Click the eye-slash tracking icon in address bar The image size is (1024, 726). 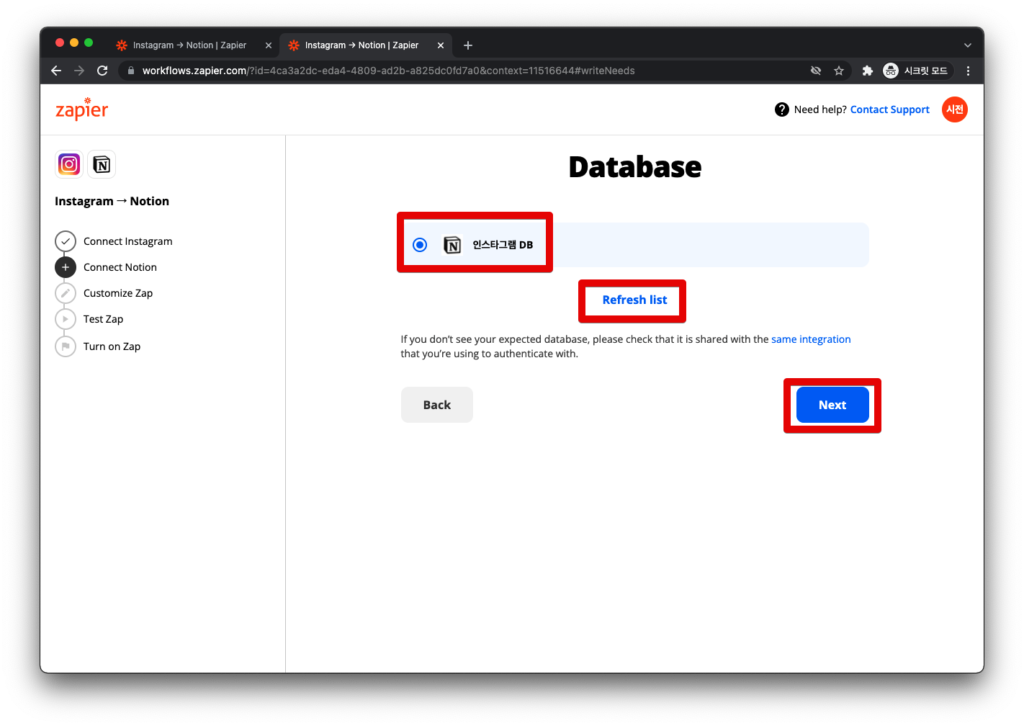816,71
